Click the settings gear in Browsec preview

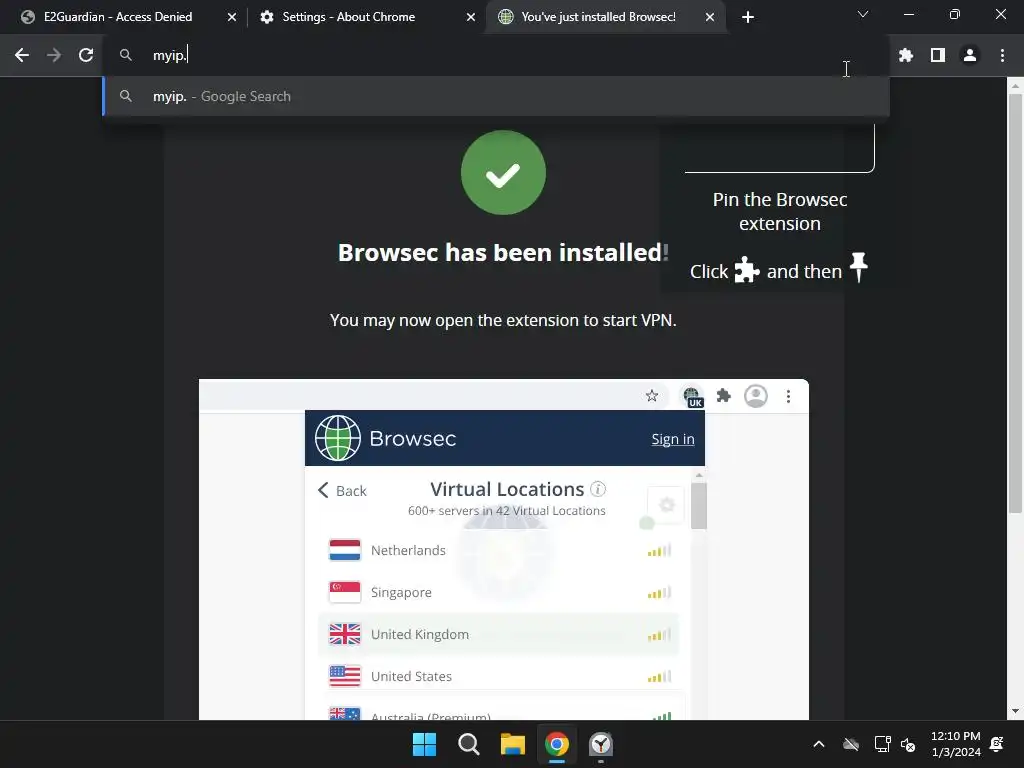click(666, 504)
